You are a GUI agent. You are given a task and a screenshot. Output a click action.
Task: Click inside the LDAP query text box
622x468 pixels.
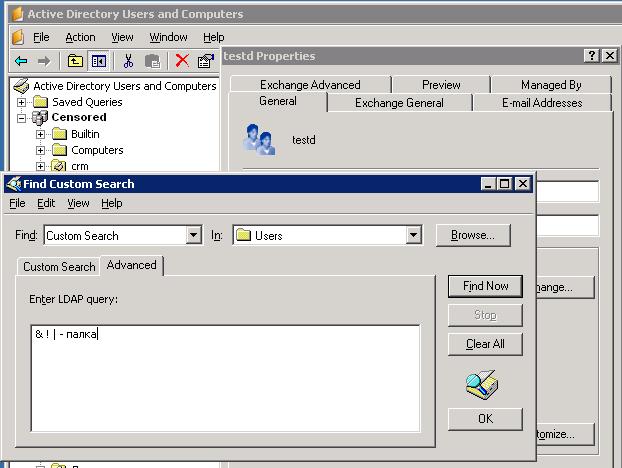[225, 378]
